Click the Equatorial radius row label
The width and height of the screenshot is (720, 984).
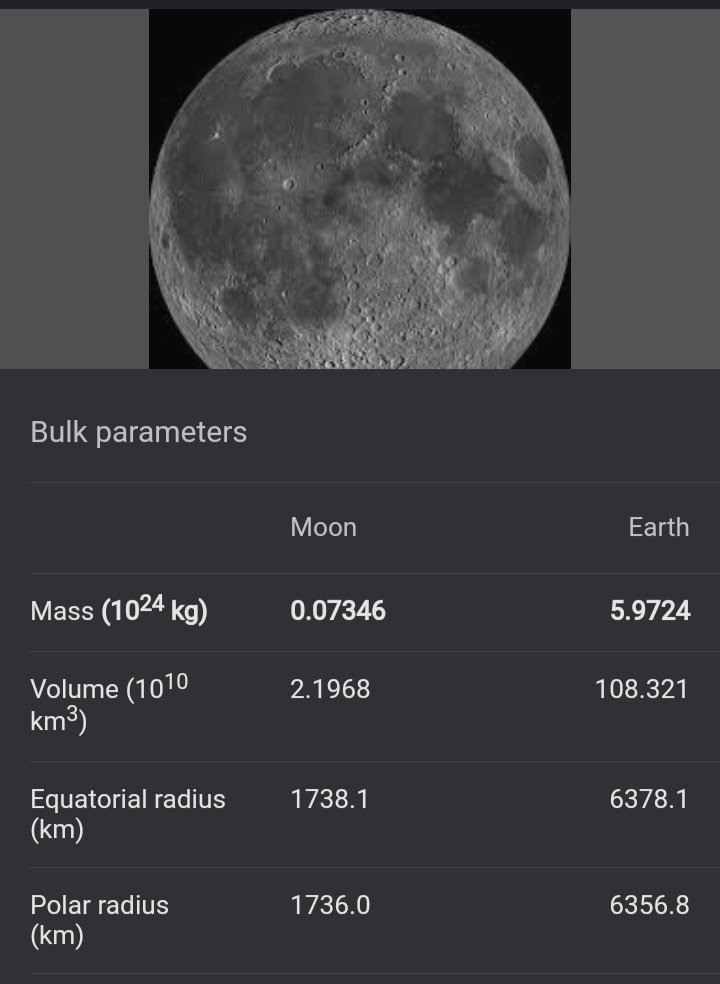tap(128, 814)
